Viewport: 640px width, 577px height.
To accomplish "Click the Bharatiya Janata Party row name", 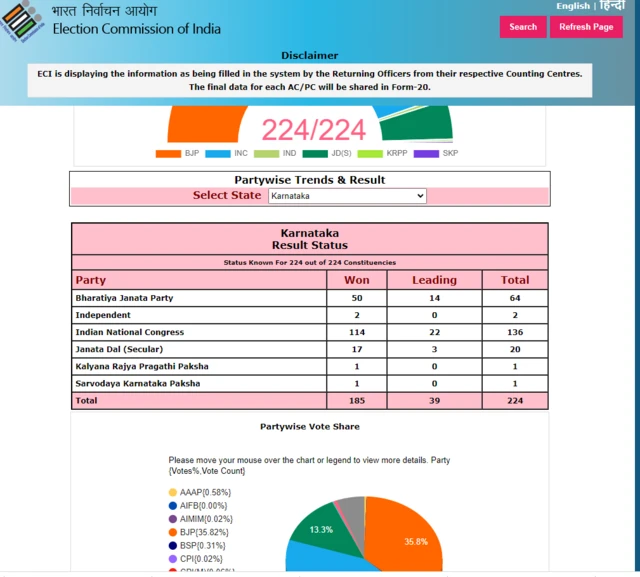I will [x=124, y=298].
